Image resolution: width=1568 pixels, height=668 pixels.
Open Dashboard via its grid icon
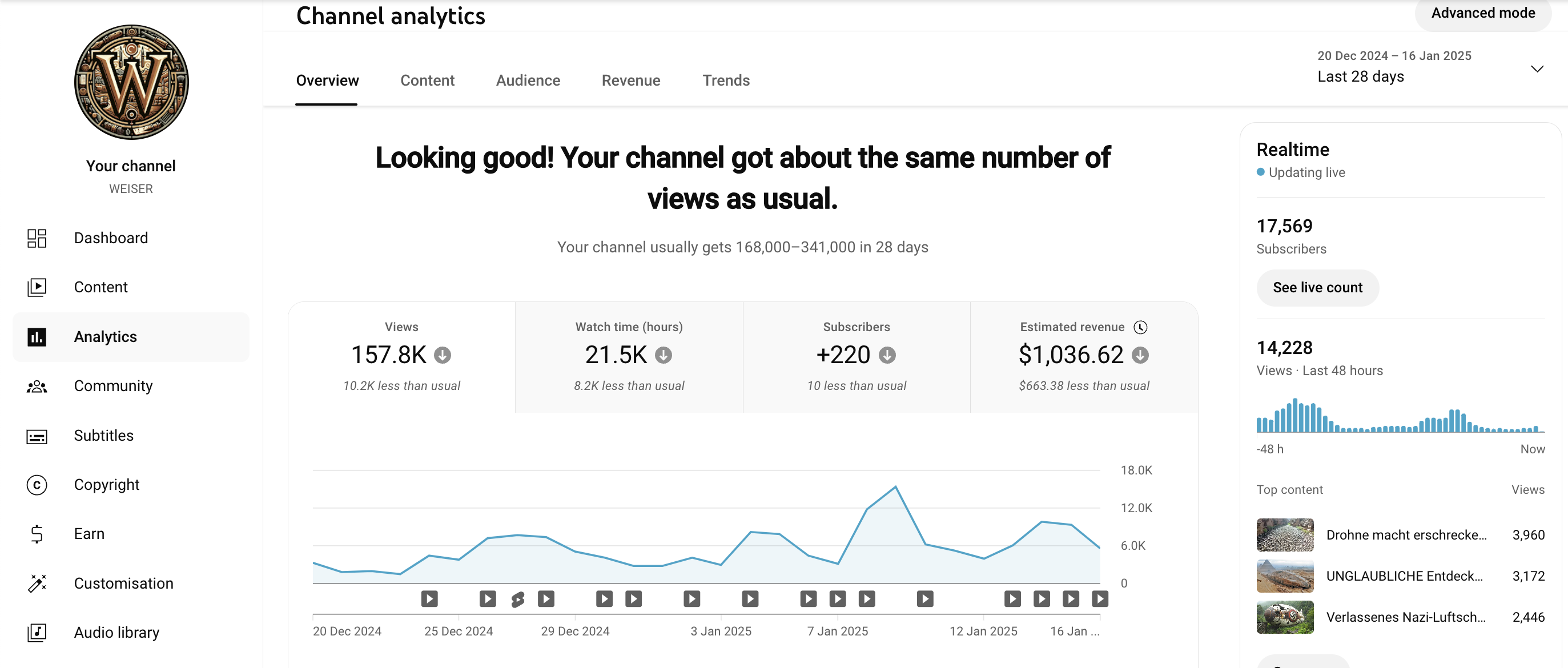point(37,238)
